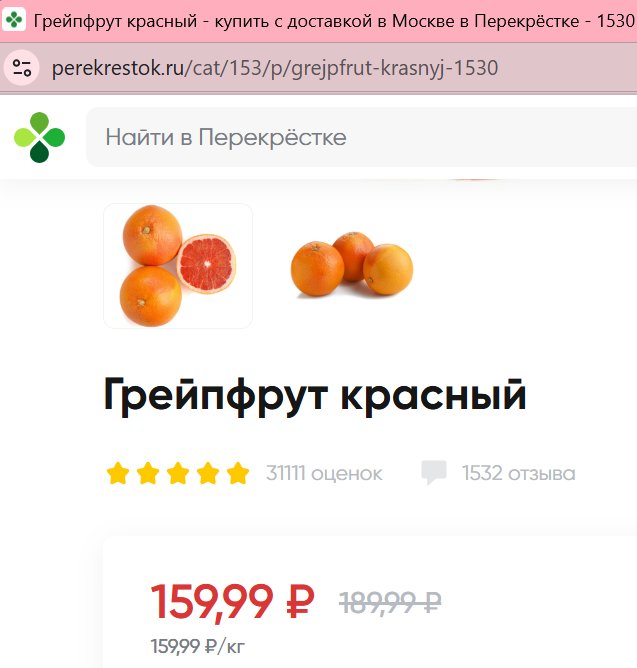Viewport: 637px width, 668px height.
Task: Select the 'Грейпфрут красный' browser tab
Action: [319, 20]
